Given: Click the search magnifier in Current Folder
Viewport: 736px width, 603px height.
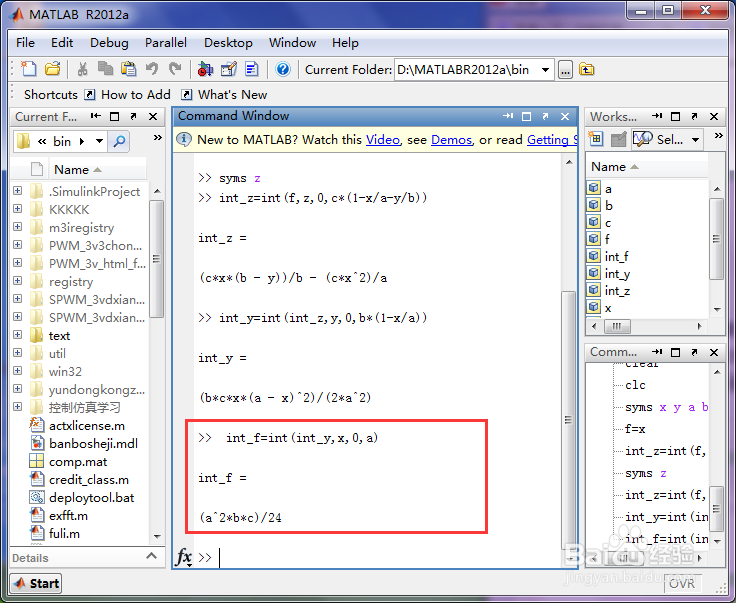Looking at the screenshot, I should tap(119, 141).
